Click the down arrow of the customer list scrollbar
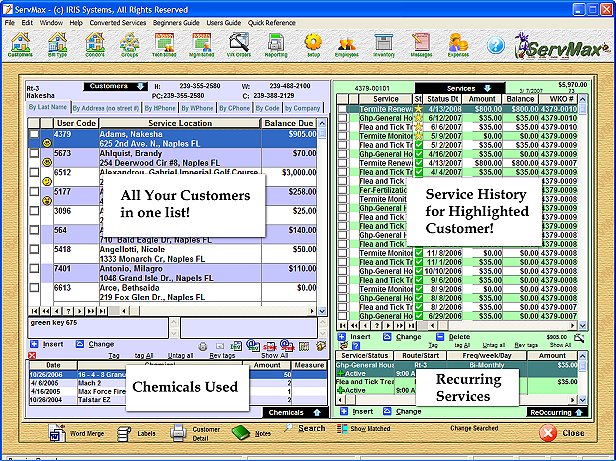 [322, 311]
